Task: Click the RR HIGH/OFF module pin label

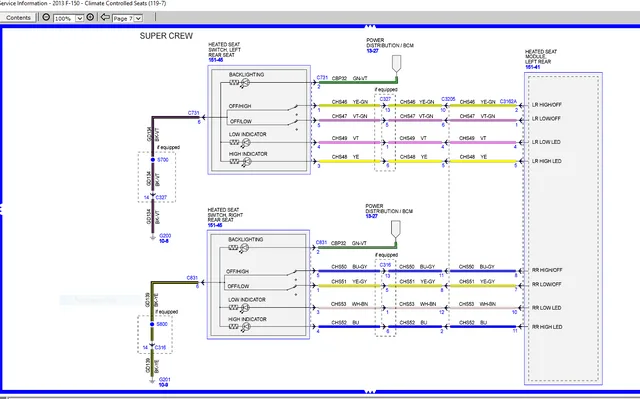Action: point(547,270)
